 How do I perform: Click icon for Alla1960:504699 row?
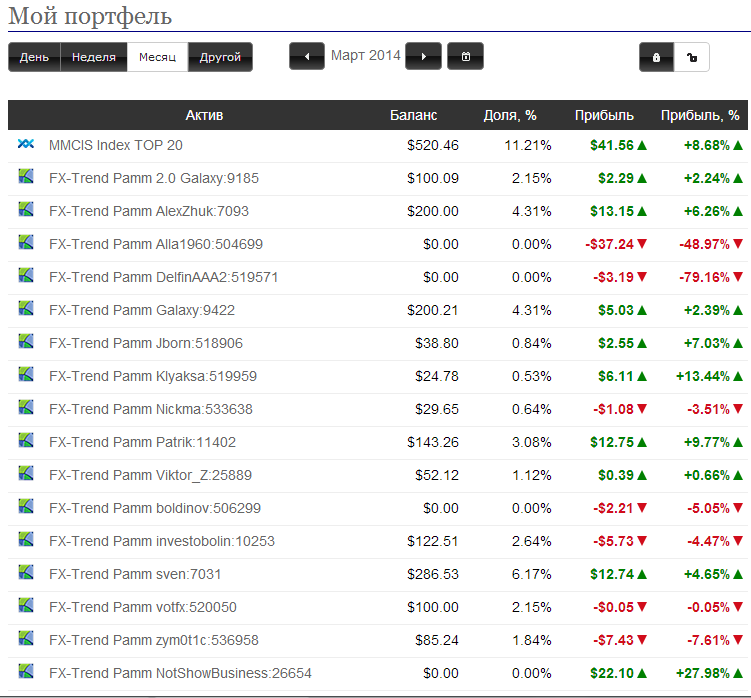click(x=26, y=242)
